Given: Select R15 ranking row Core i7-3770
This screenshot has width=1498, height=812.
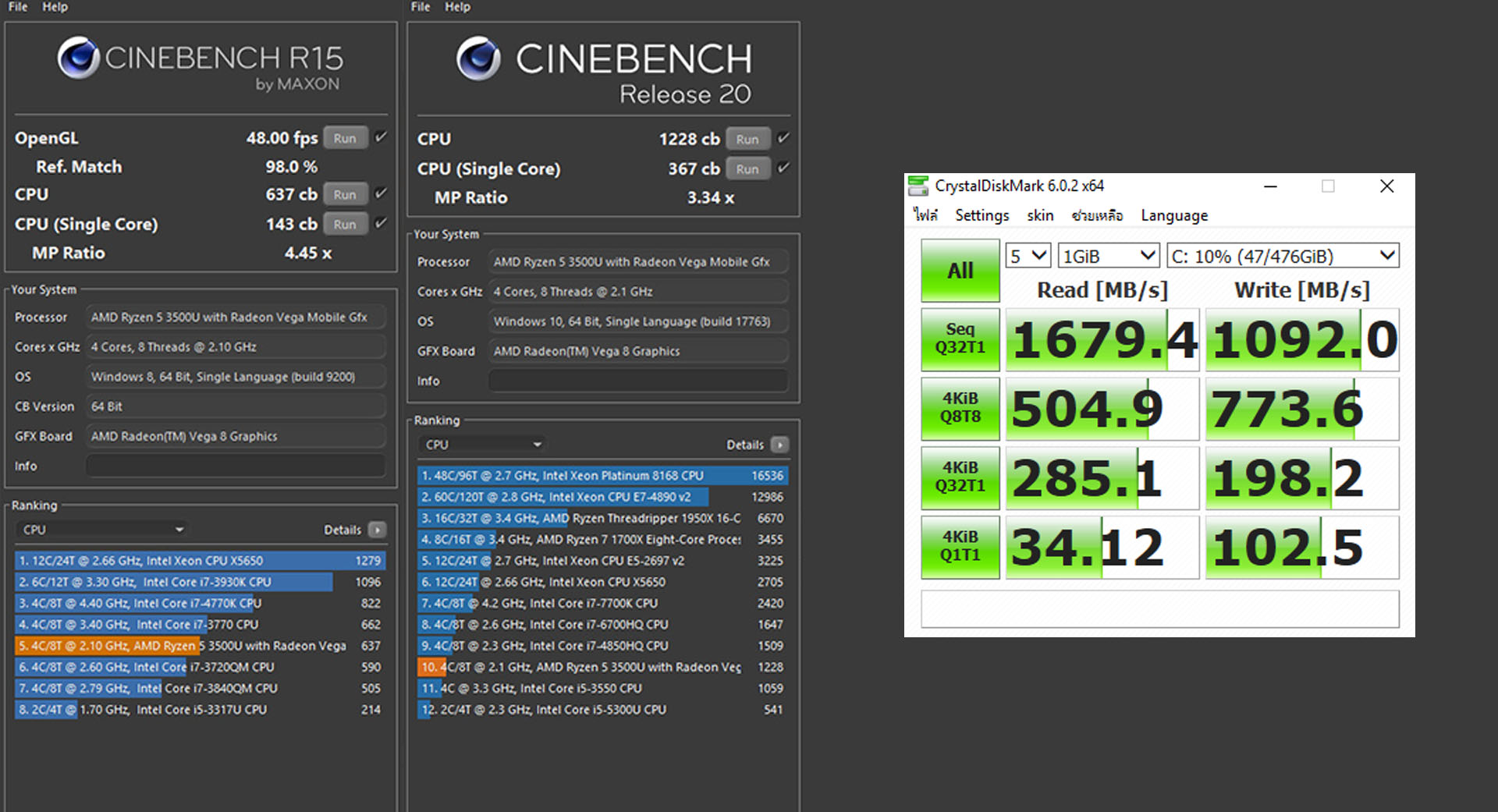Looking at the screenshot, I should [200, 625].
